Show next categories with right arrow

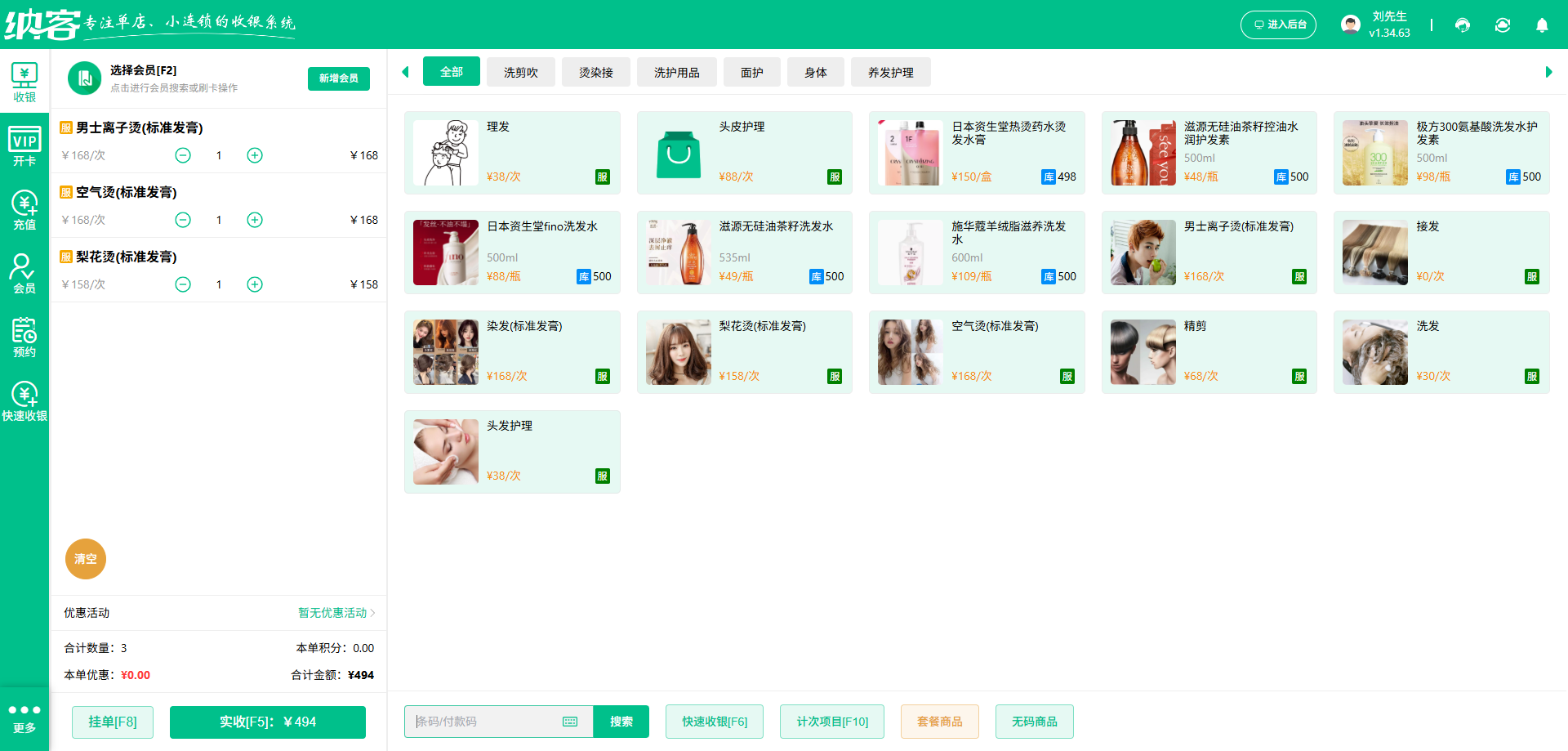click(x=1548, y=72)
